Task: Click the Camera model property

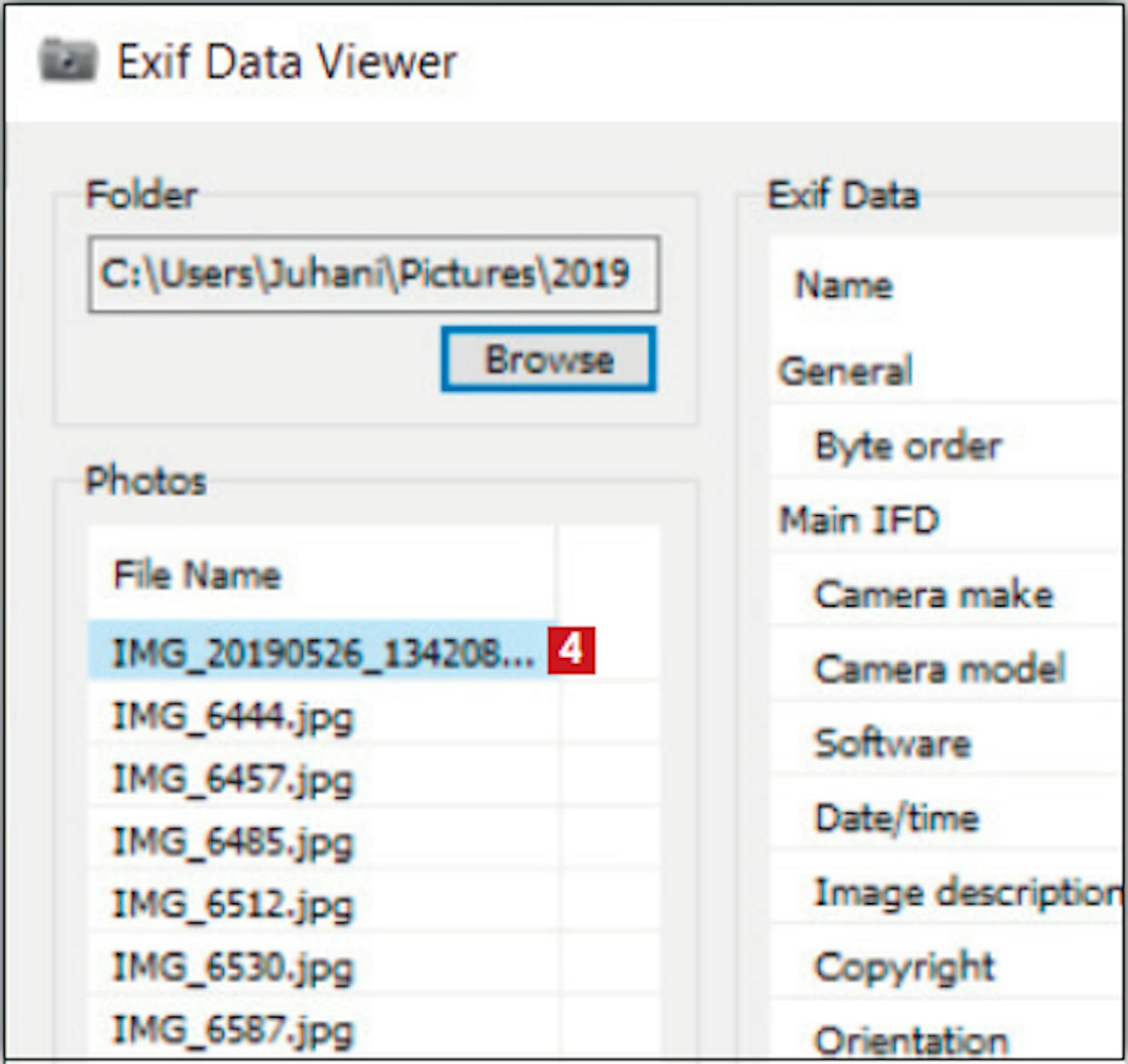Action: tap(939, 668)
